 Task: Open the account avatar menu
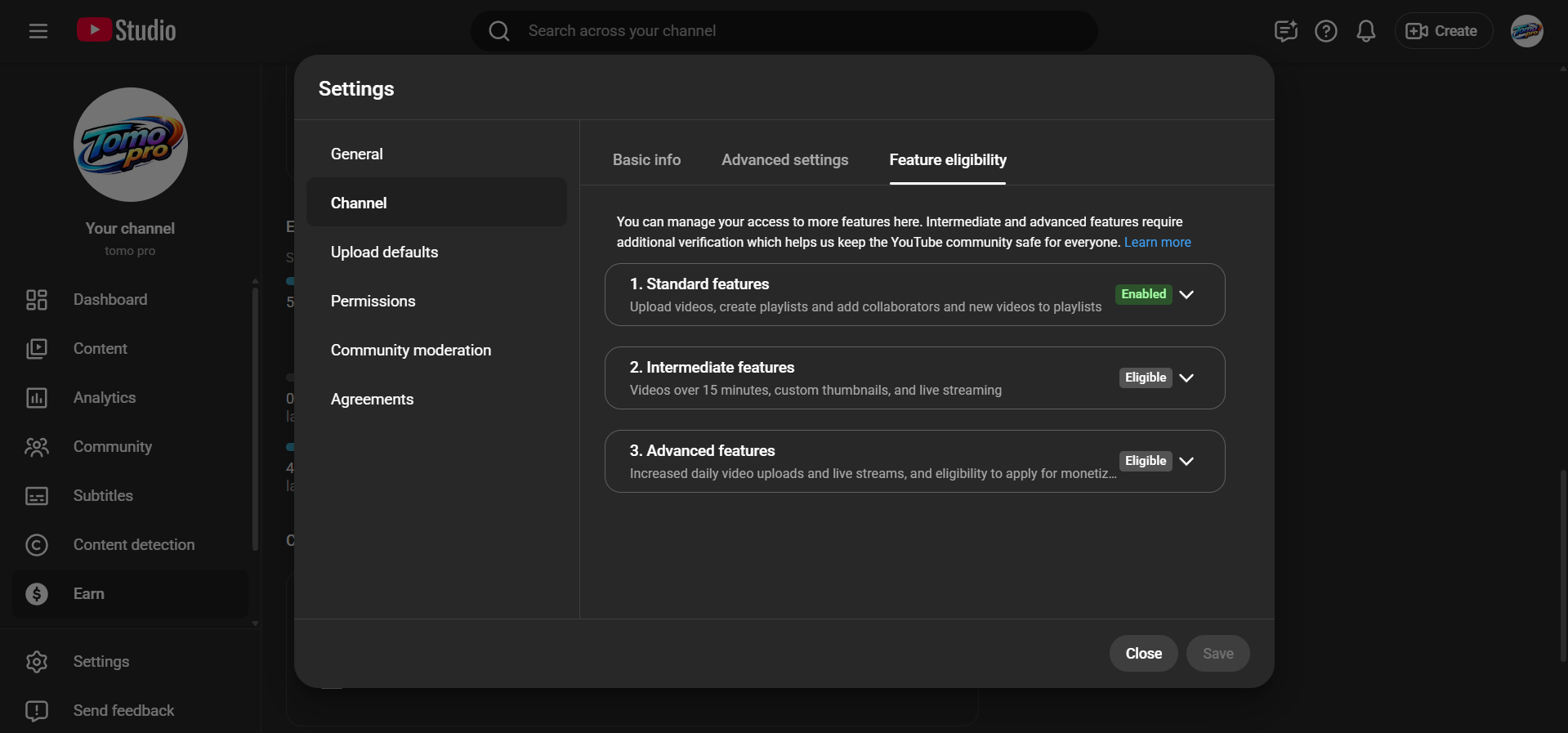(x=1526, y=31)
